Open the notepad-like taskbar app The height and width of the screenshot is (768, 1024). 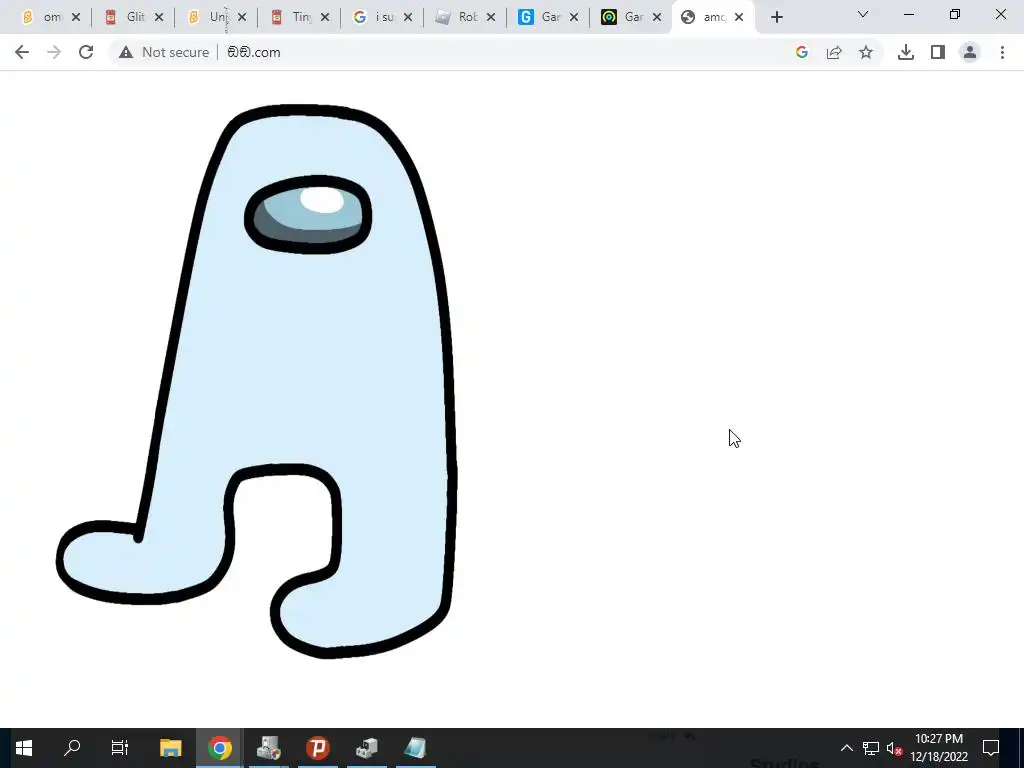[415, 748]
